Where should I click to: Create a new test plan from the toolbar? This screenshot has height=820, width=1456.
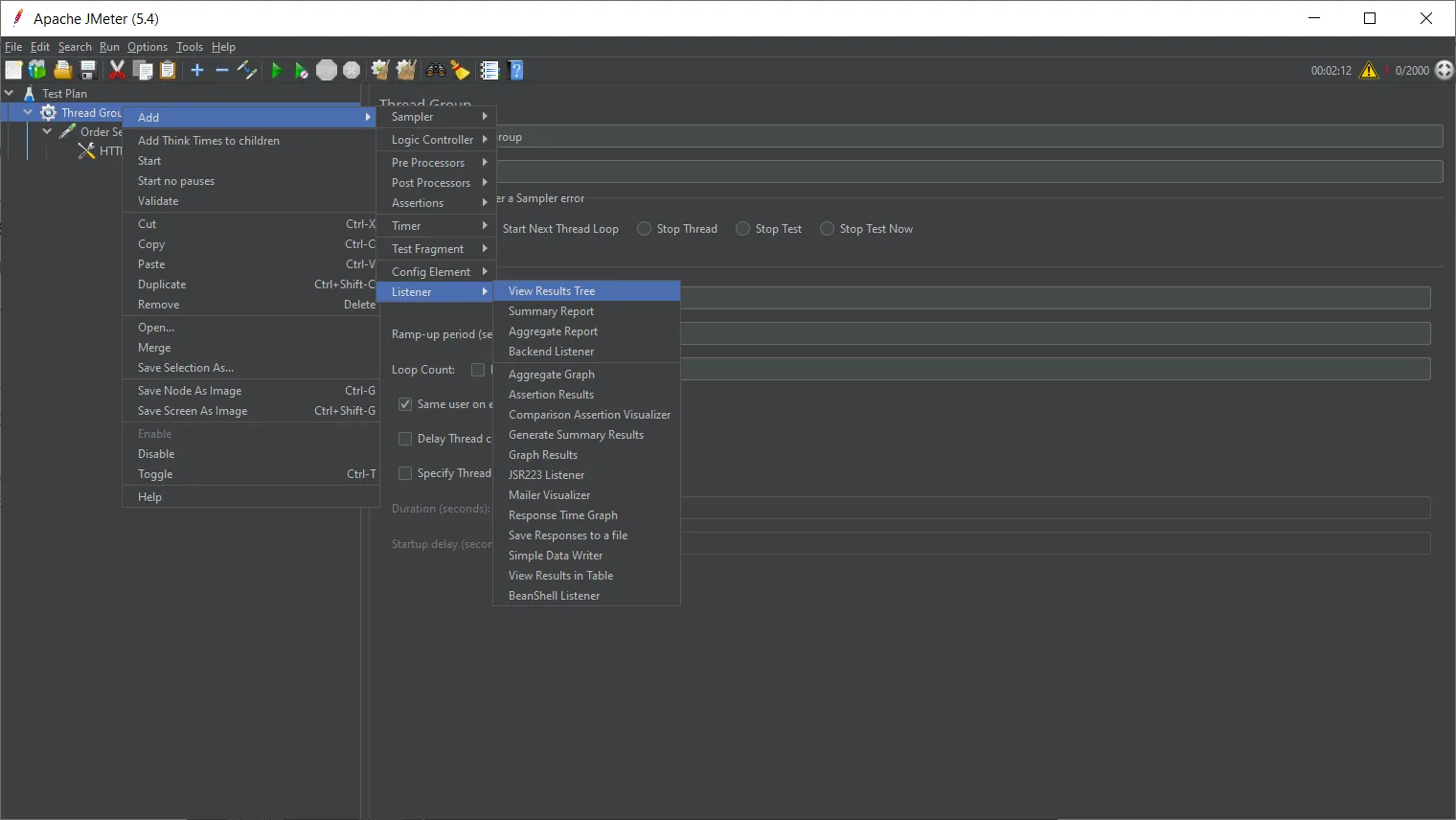13,70
